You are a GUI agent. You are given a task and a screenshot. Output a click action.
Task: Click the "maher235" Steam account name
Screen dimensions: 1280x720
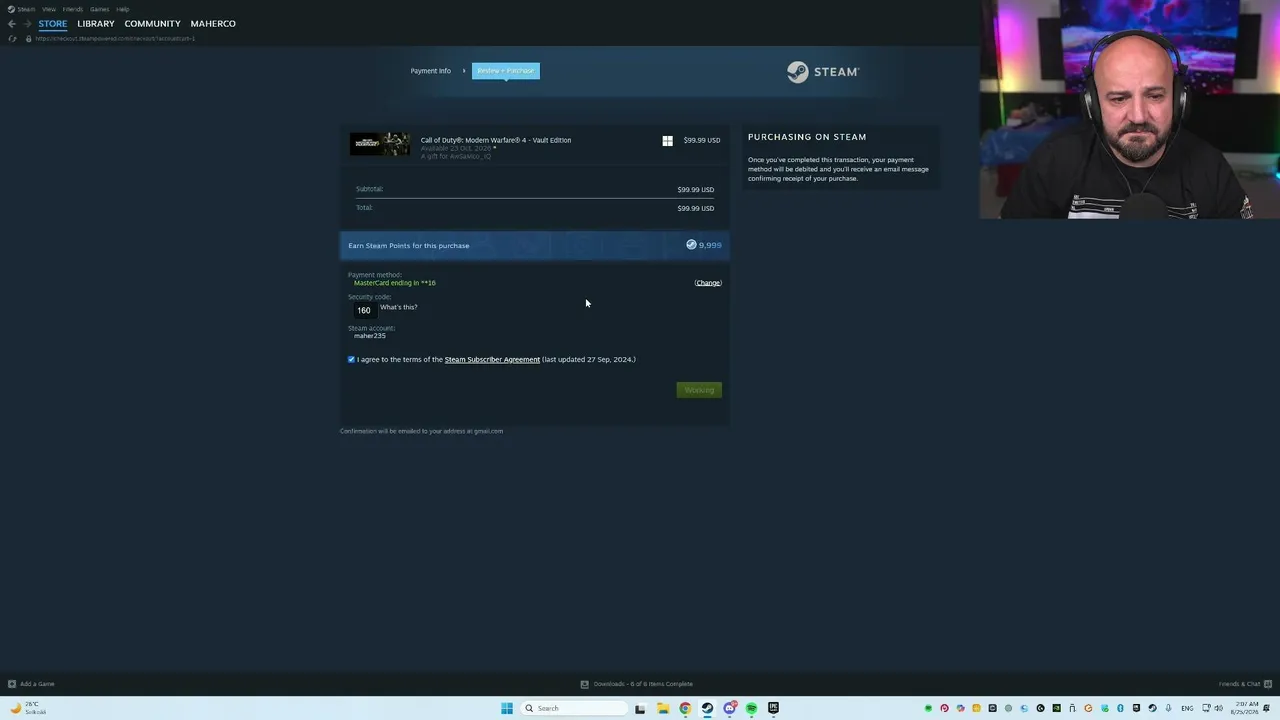pyautogui.click(x=370, y=336)
